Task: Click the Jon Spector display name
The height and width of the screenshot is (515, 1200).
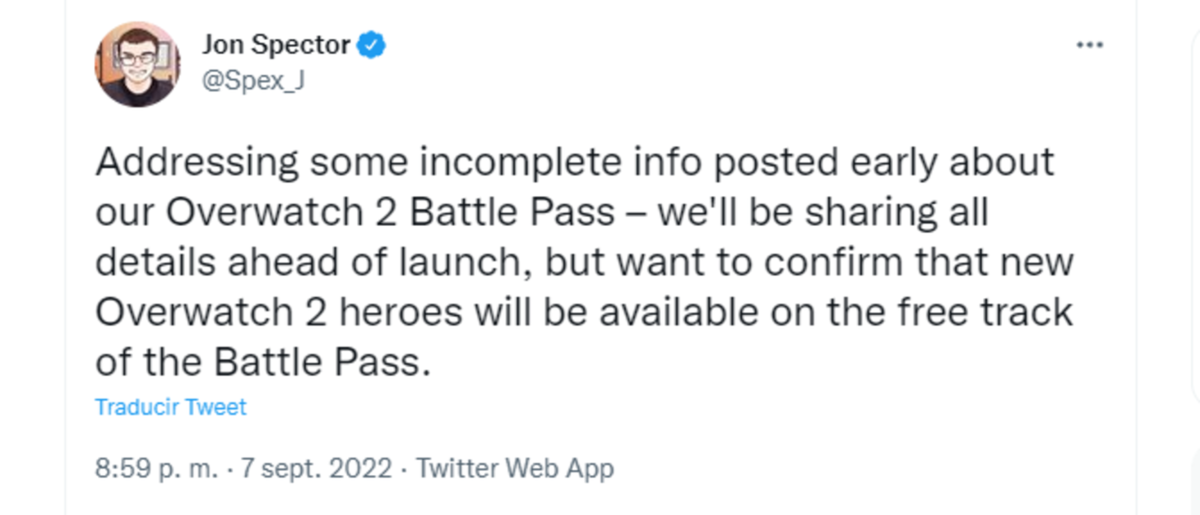Action: (276, 45)
